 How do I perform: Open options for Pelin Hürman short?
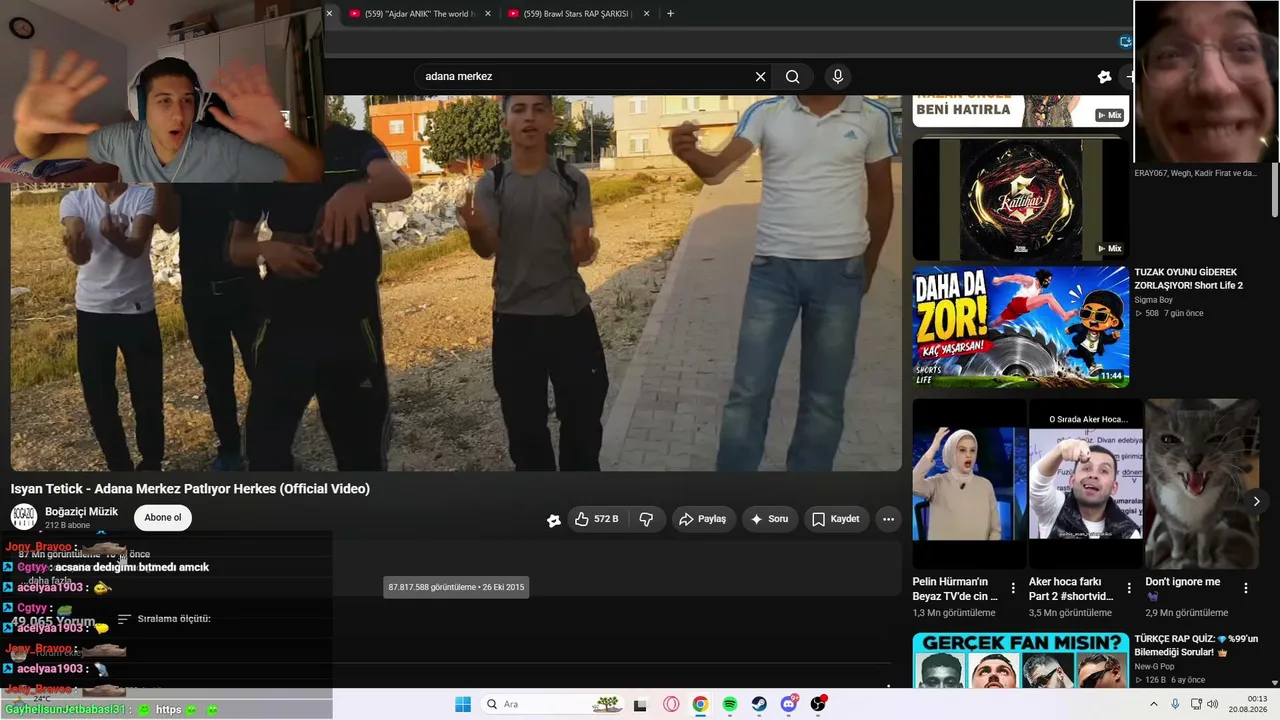coord(1013,588)
